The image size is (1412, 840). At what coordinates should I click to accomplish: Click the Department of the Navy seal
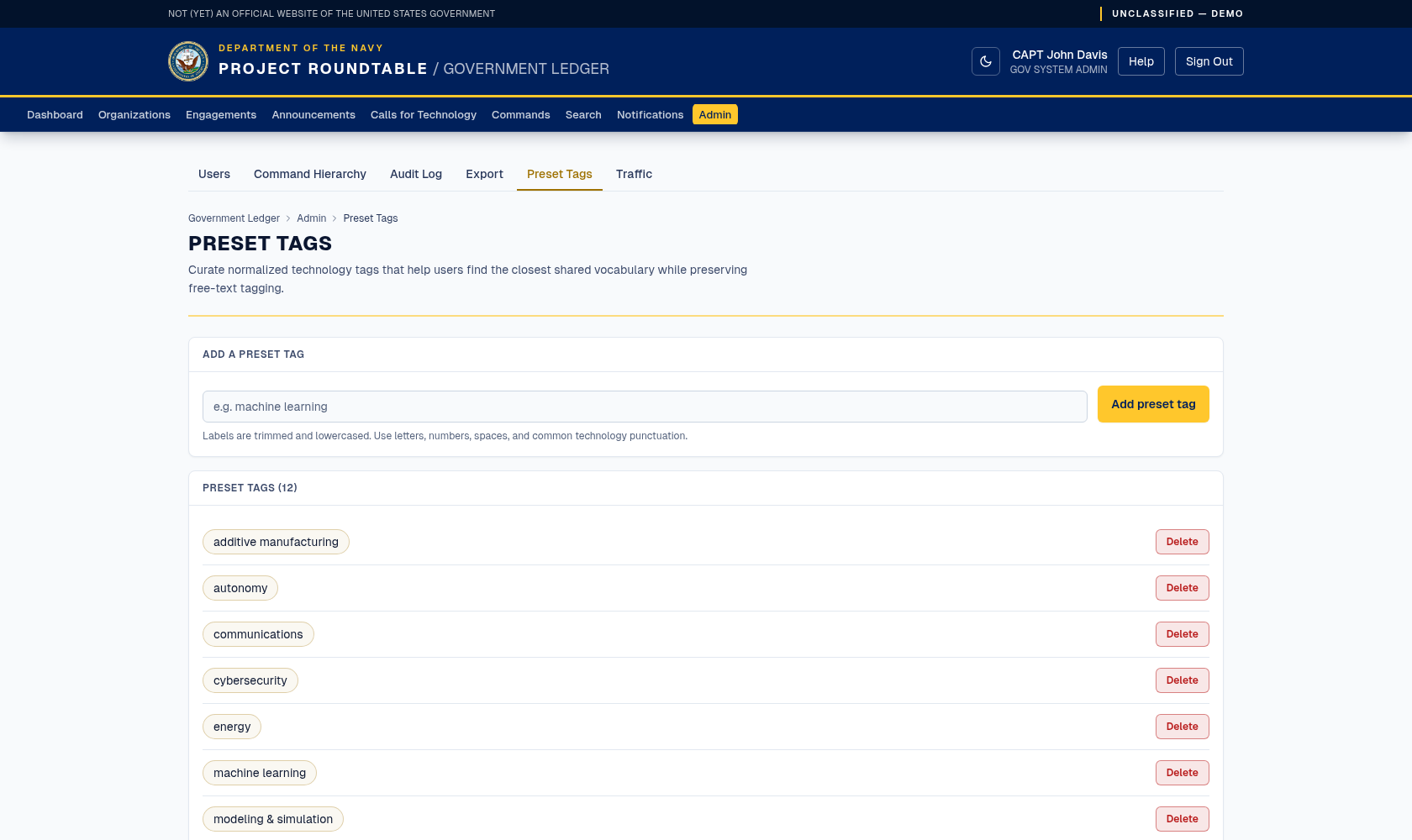(x=188, y=61)
